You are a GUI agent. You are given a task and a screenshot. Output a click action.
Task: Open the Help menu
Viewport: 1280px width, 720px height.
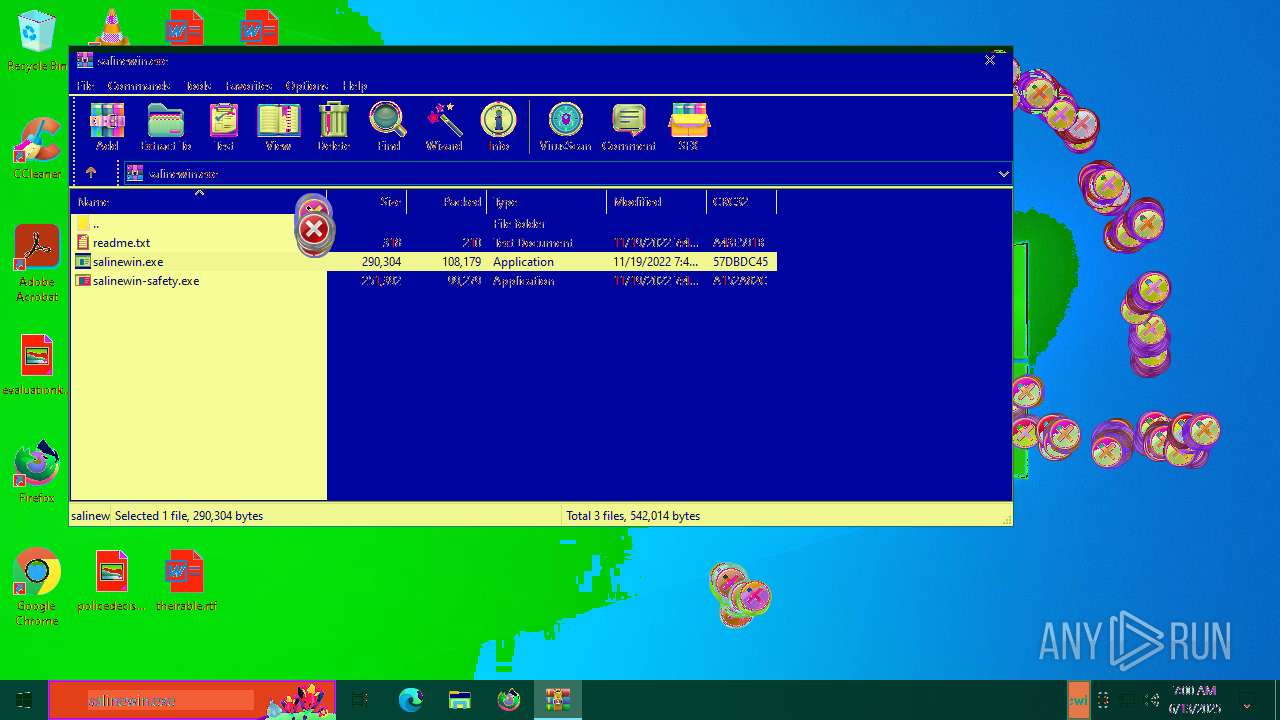355,86
